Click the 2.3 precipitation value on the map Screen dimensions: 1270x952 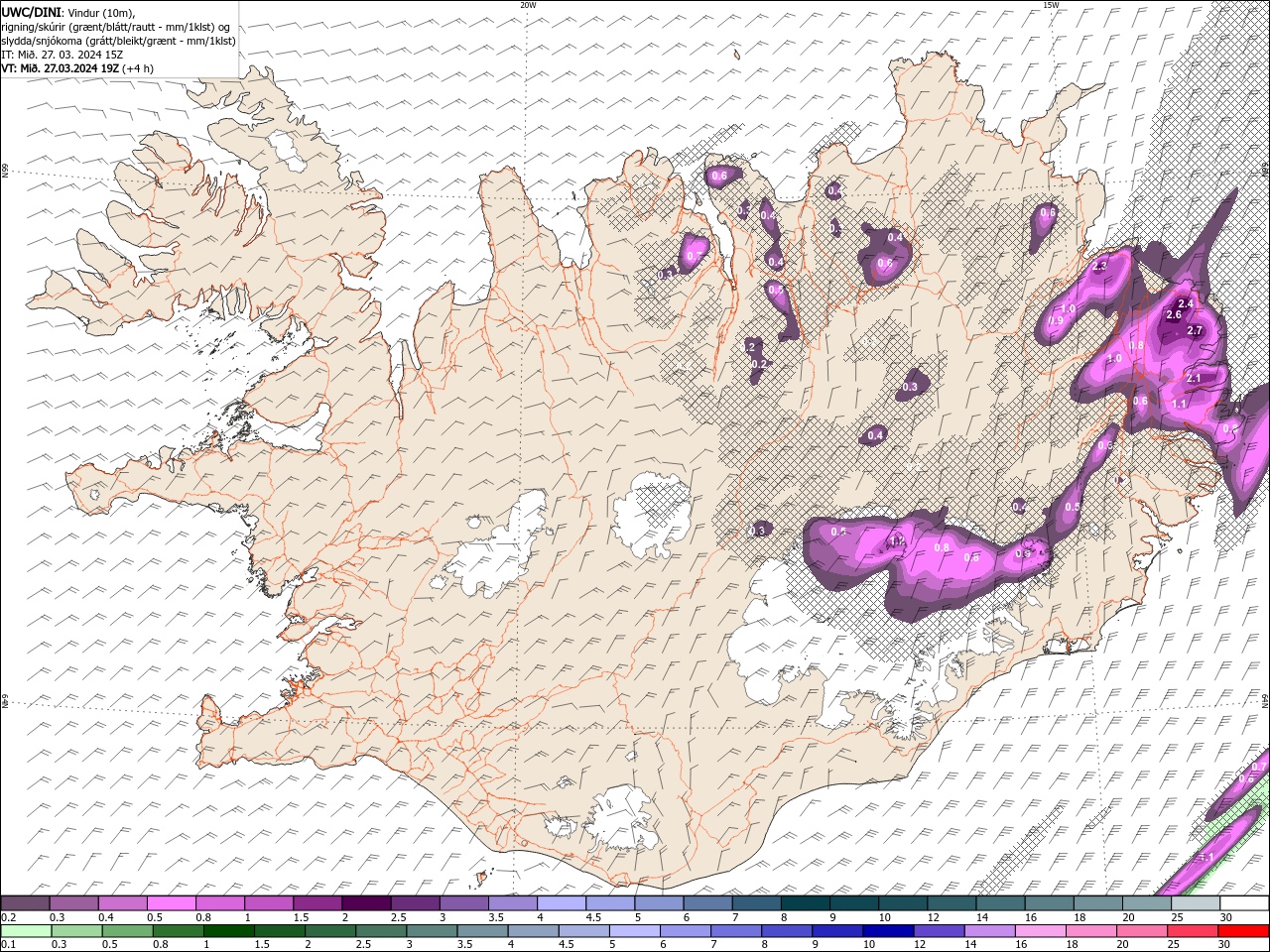[x=1099, y=267]
